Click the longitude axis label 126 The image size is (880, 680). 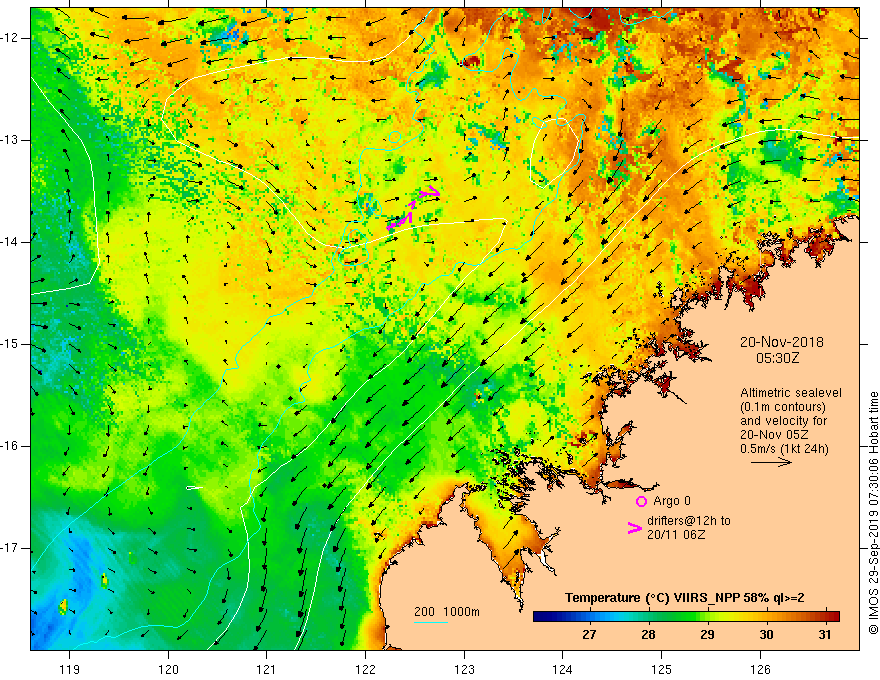click(760, 670)
